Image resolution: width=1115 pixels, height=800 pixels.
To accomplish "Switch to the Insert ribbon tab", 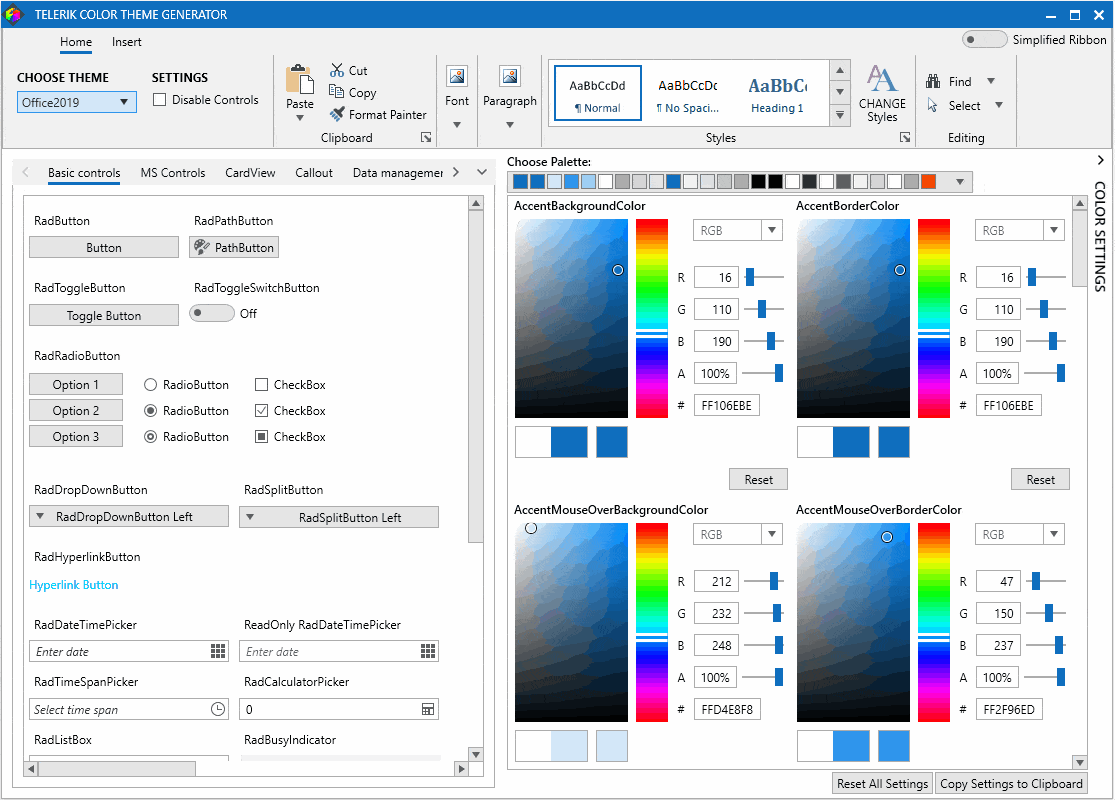I will pos(126,43).
